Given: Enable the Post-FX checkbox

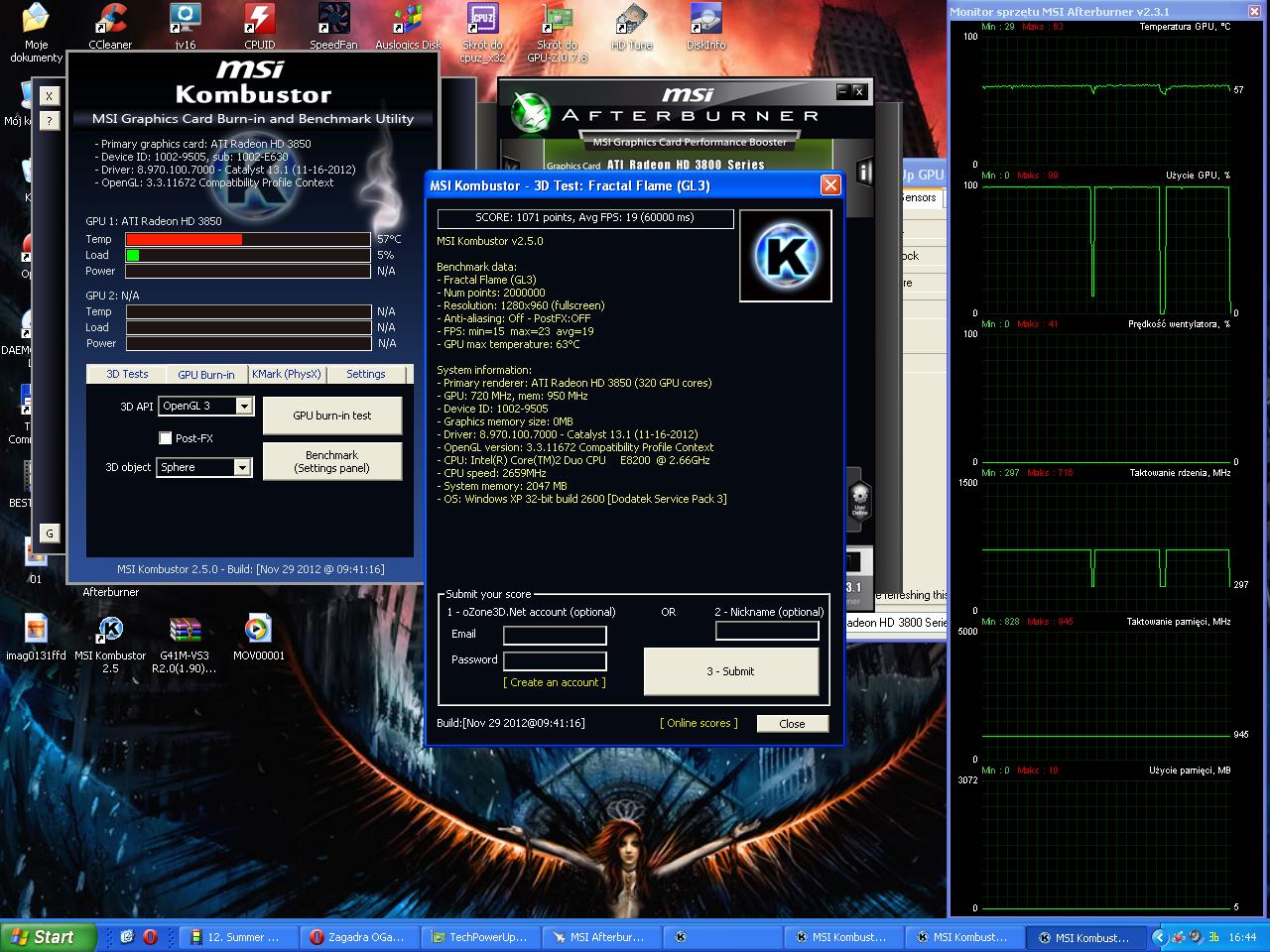Looking at the screenshot, I should coord(166,438).
